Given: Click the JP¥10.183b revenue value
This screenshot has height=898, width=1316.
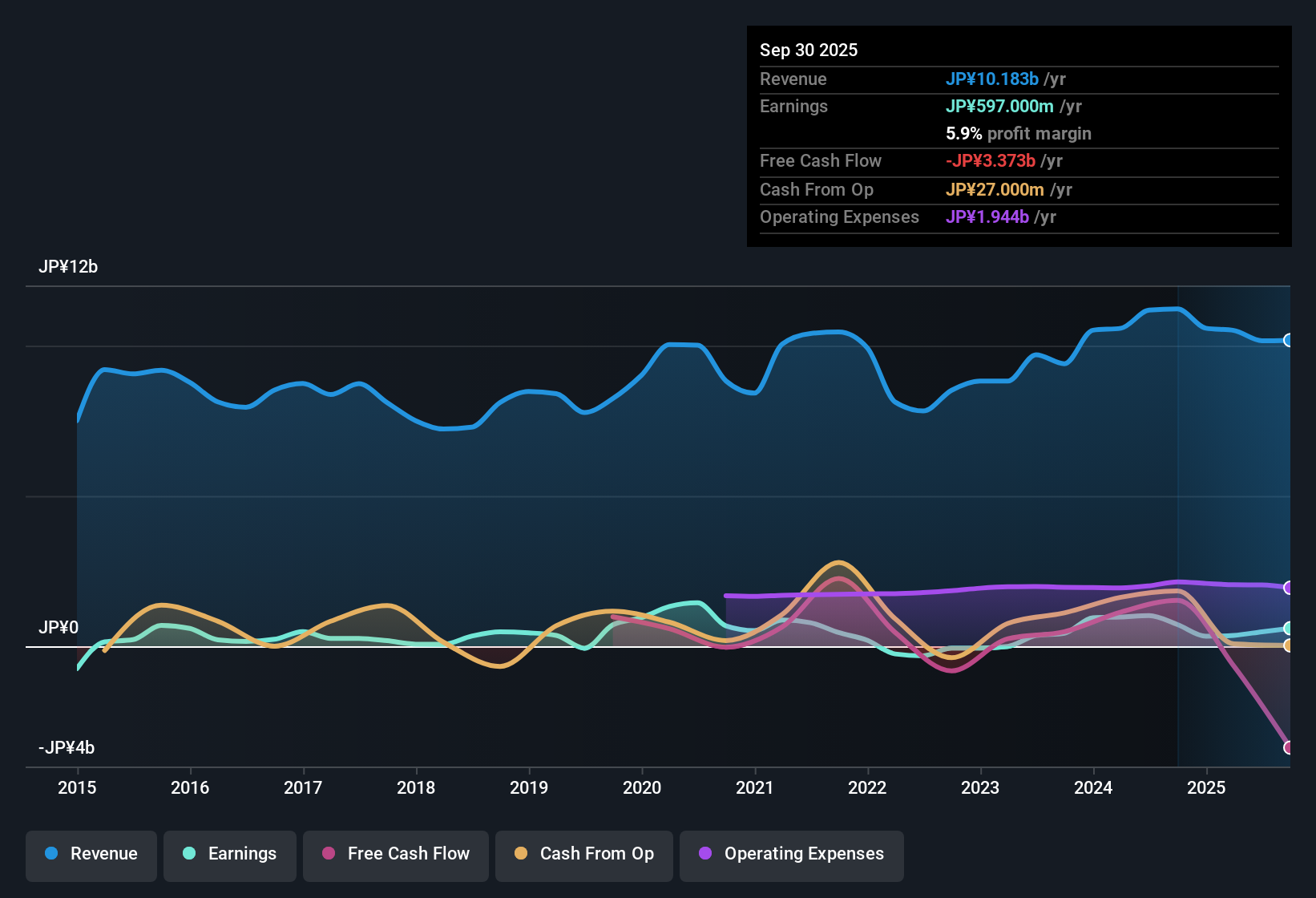Looking at the screenshot, I should click(993, 79).
